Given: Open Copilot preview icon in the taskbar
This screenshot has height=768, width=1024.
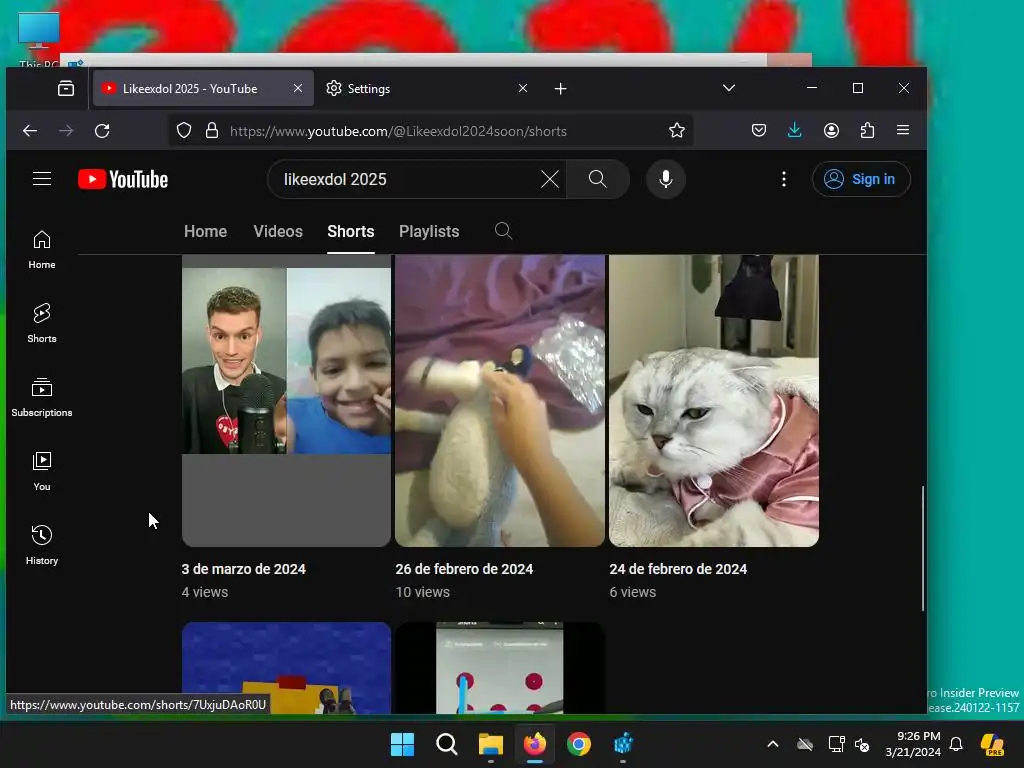Looking at the screenshot, I should click(x=993, y=744).
